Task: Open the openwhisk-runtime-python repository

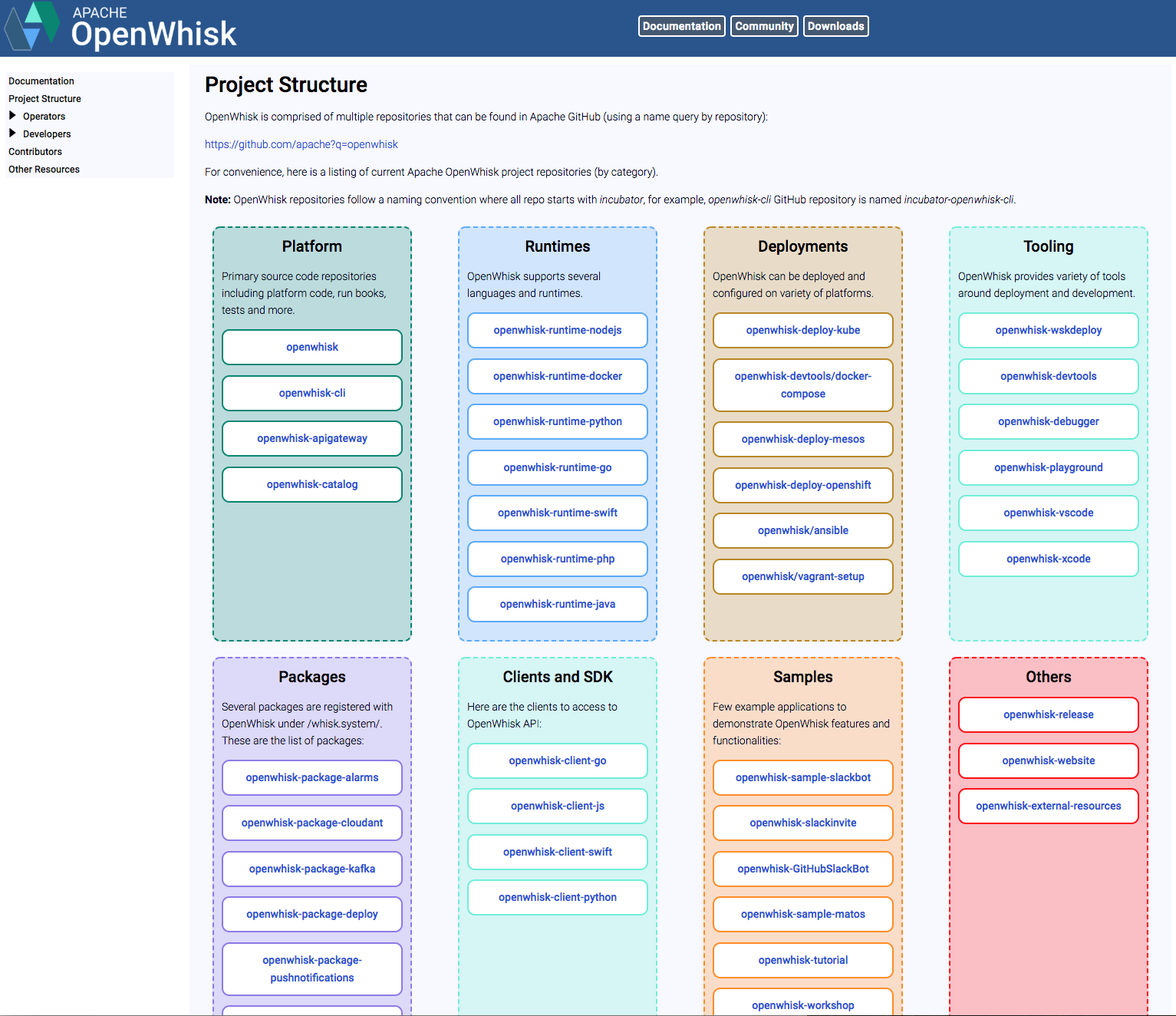Action: click(558, 421)
